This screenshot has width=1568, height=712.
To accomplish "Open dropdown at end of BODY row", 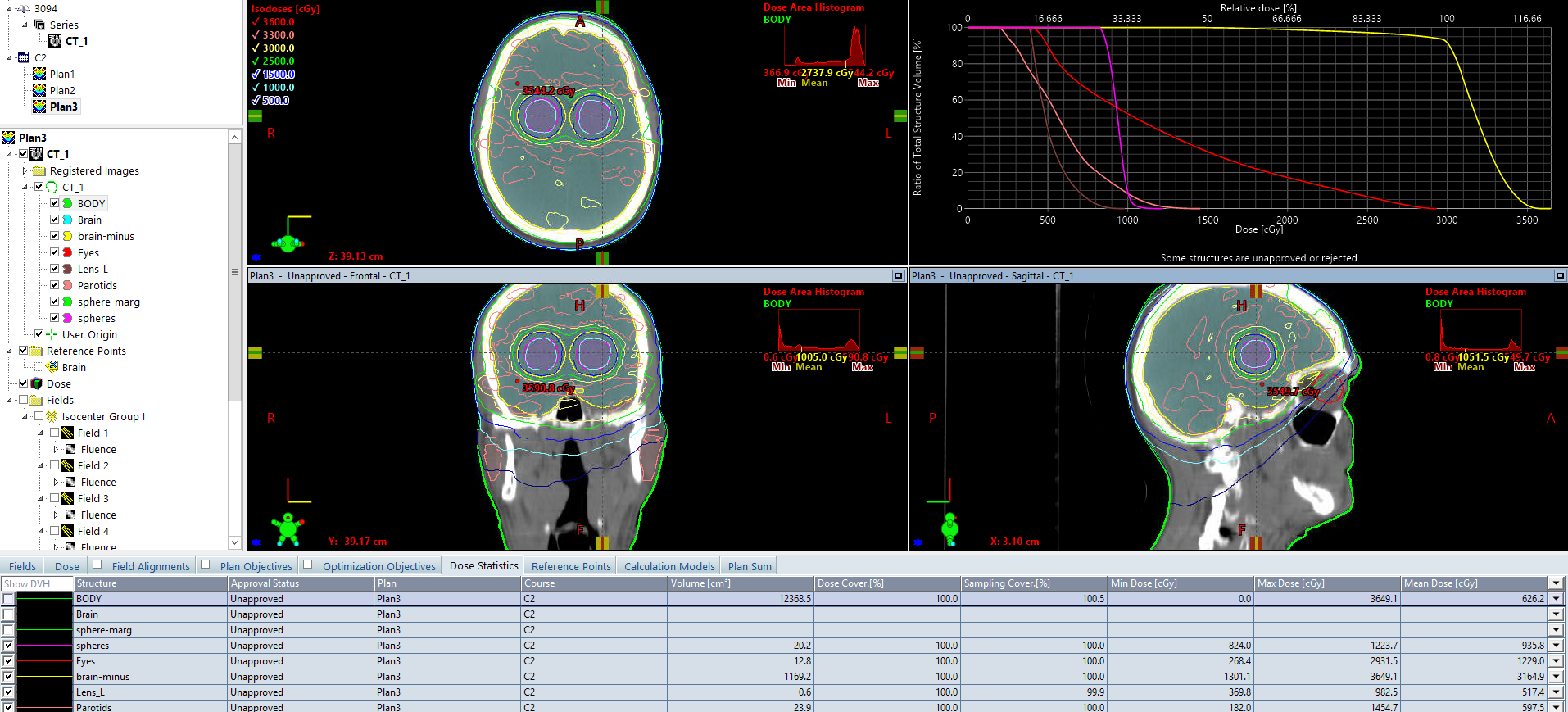I will [1556, 599].
